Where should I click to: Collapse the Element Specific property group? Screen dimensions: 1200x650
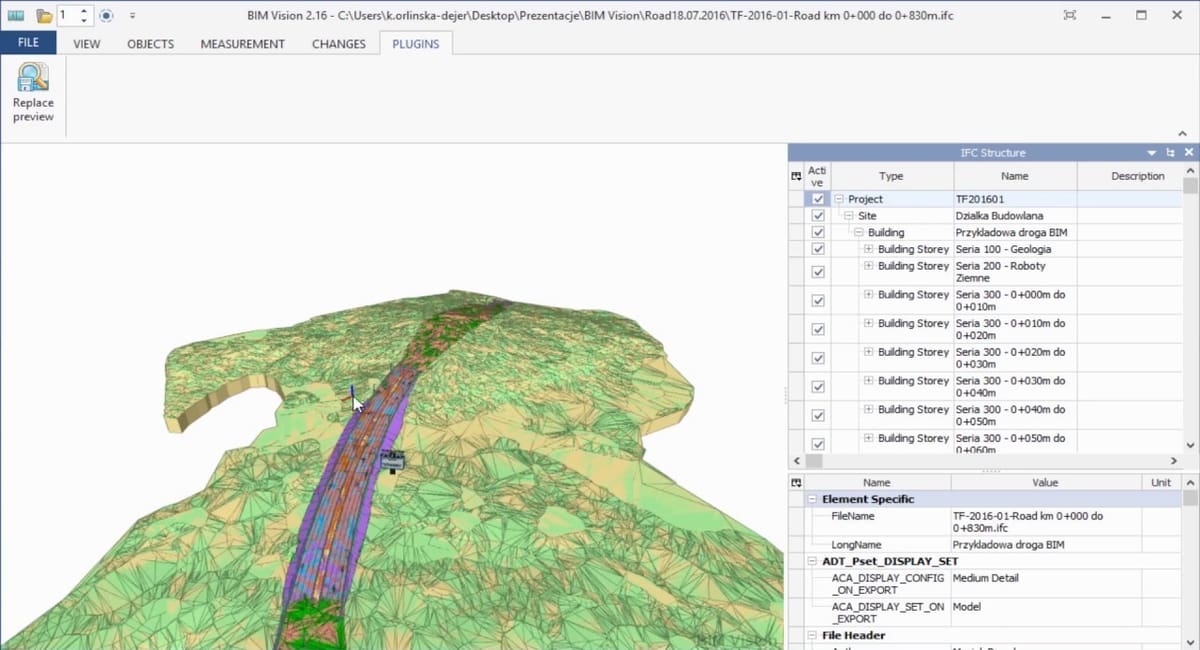813,499
